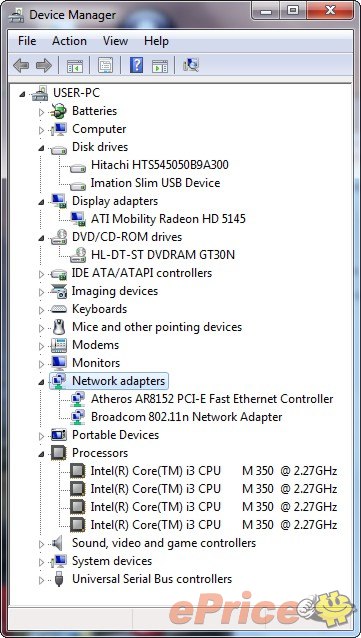Select Imation Slim USB Device
The width and height of the screenshot is (361, 638).
click(155, 183)
